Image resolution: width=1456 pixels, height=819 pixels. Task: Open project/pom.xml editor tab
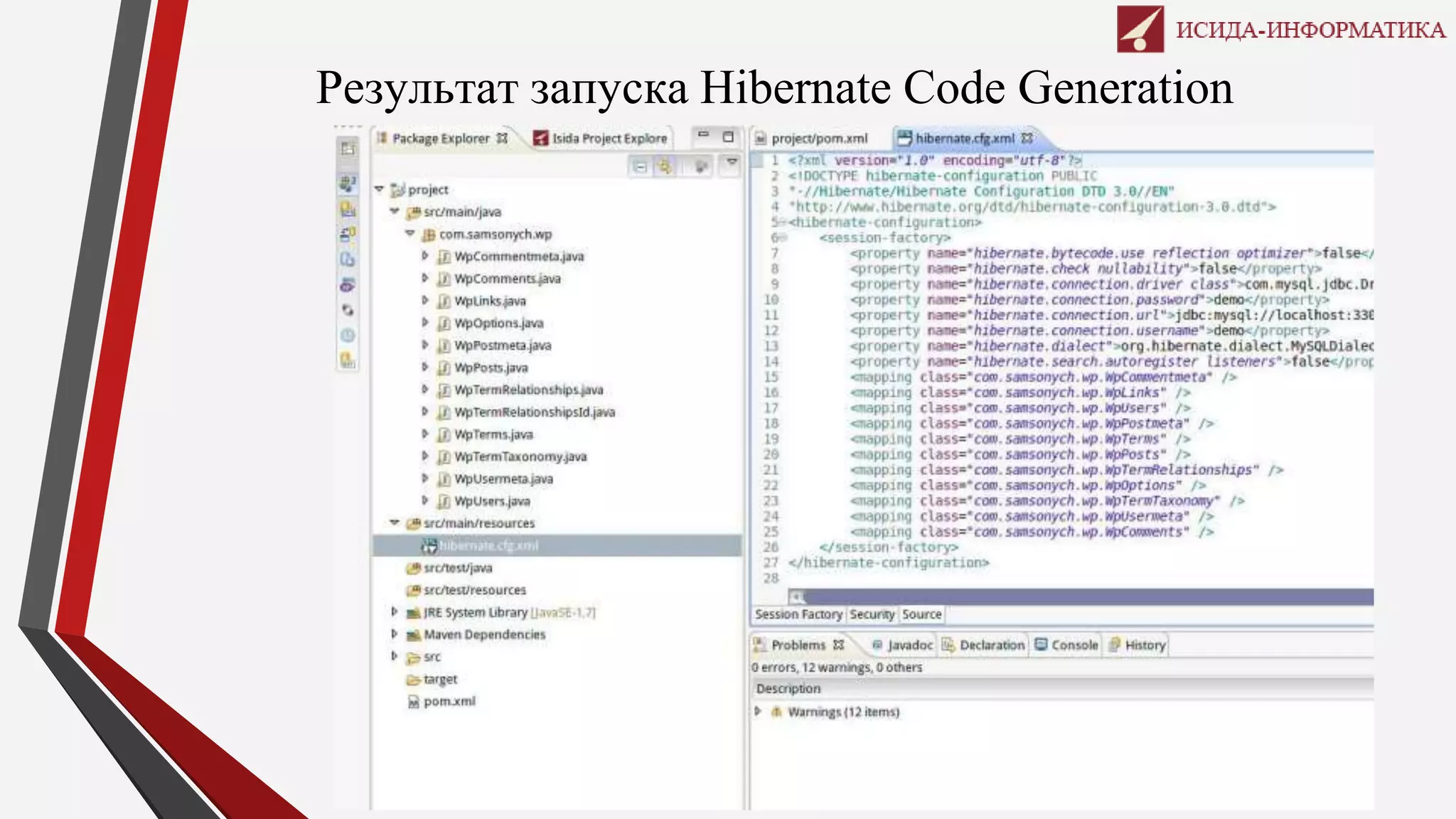click(812, 139)
